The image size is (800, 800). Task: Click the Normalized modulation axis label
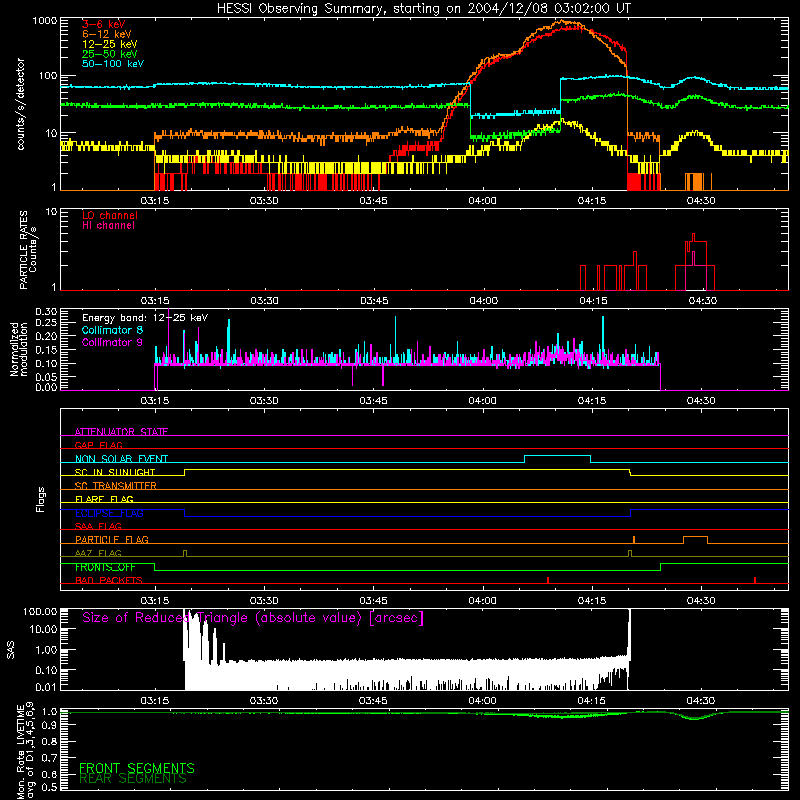(x=19, y=349)
